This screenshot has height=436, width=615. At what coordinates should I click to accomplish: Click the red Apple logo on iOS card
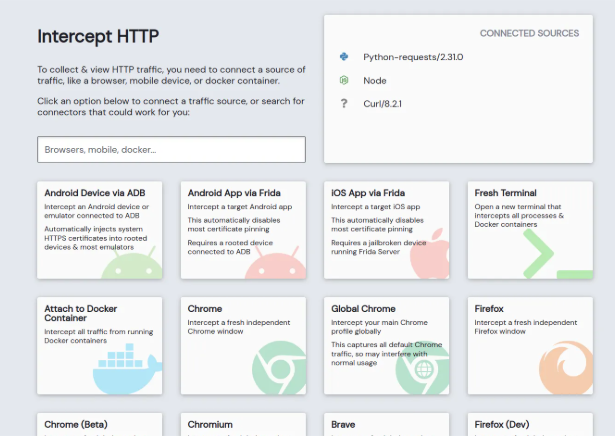coord(429,253)
